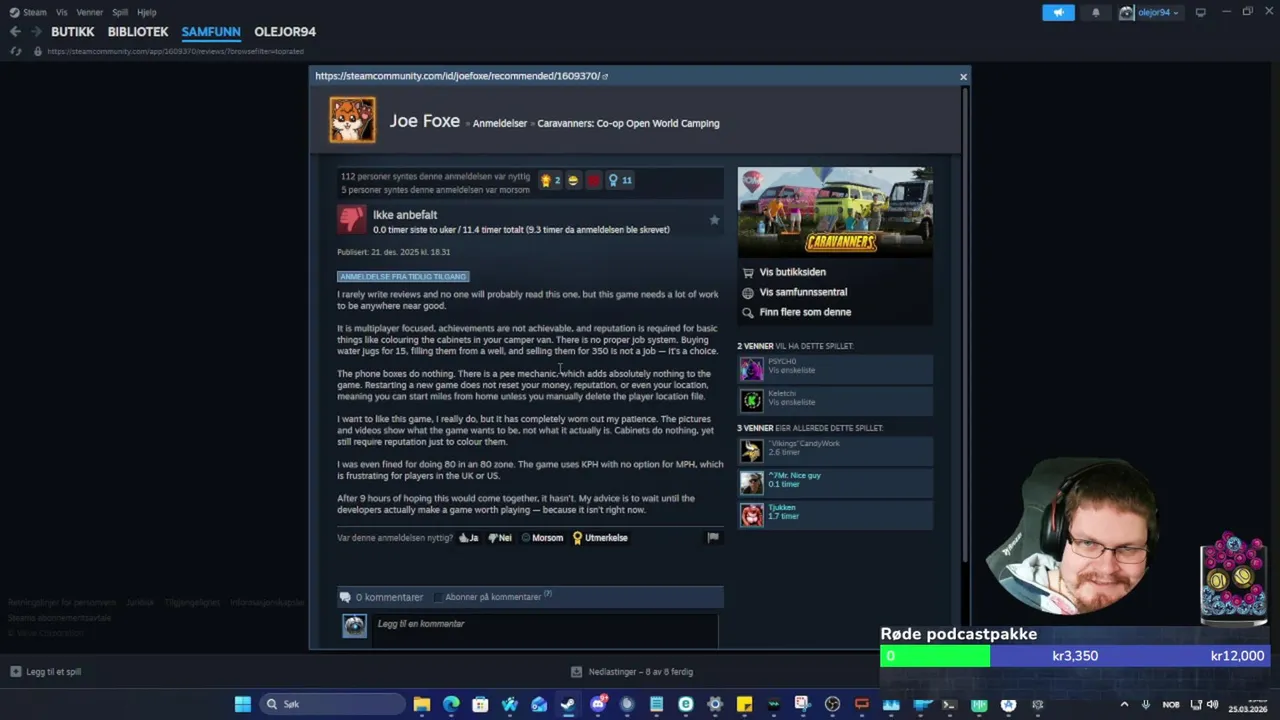Screen dimensions: 1280x720
Task: Open the bell notifications
Action: coord(1095,12)
